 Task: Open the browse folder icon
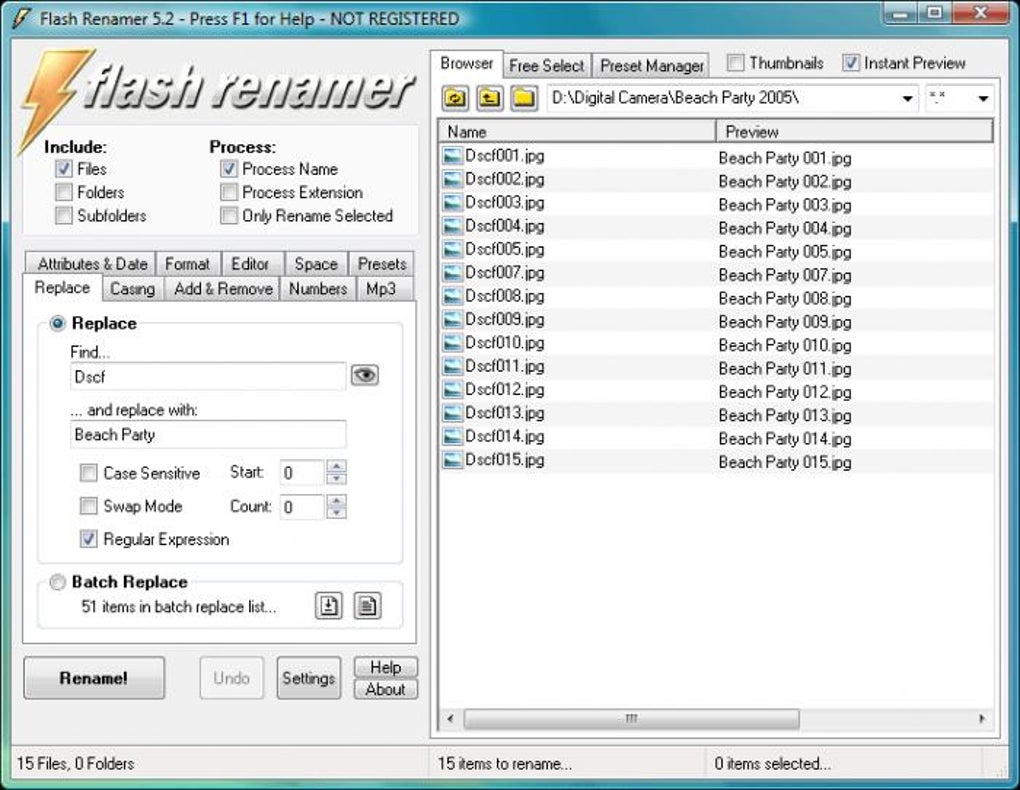(524, 98)
